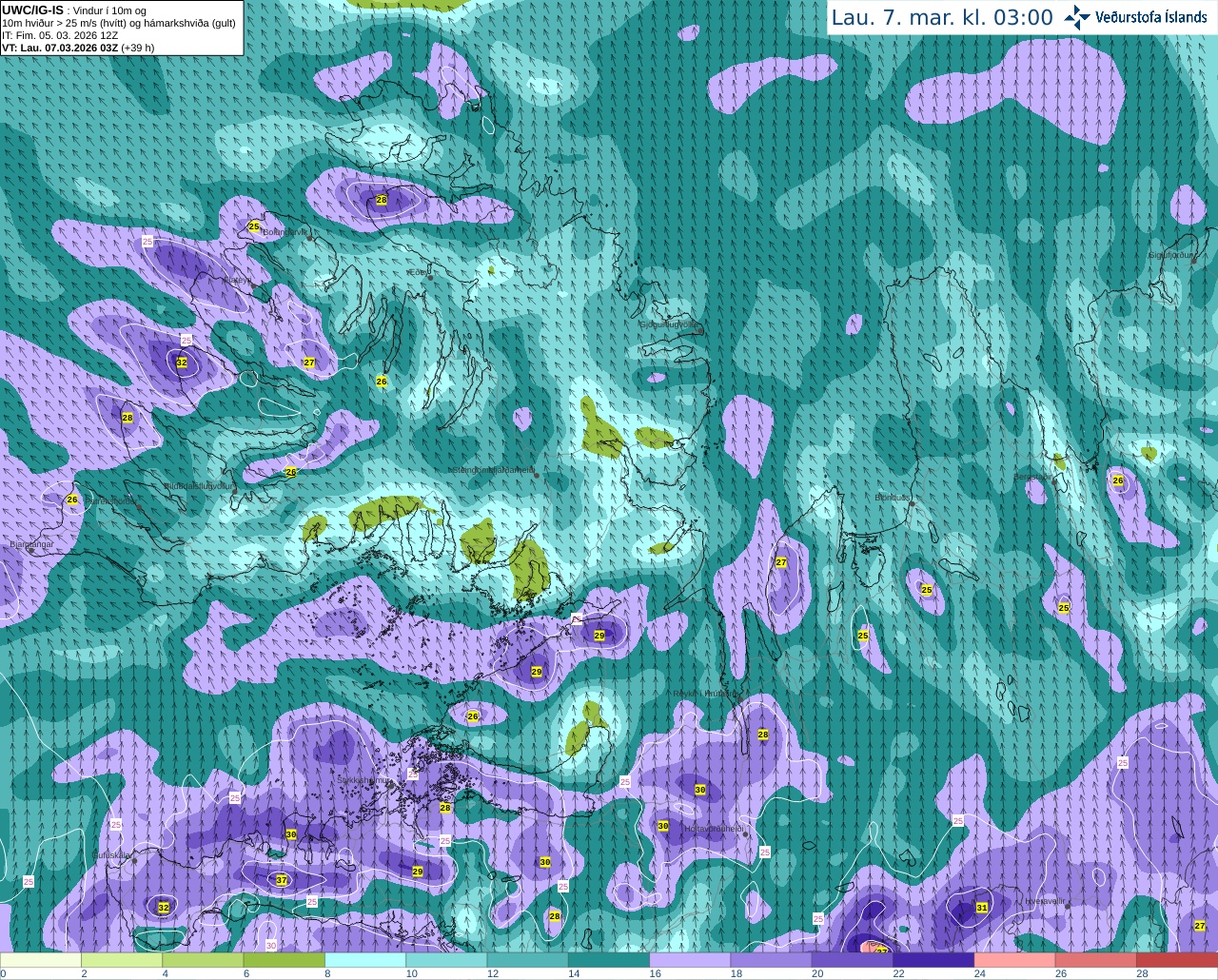Pick the 6–8 m/s olive green legend swatch
Image resolution: width=1218 pixels, height=980 pixels.
coord(285,960)
